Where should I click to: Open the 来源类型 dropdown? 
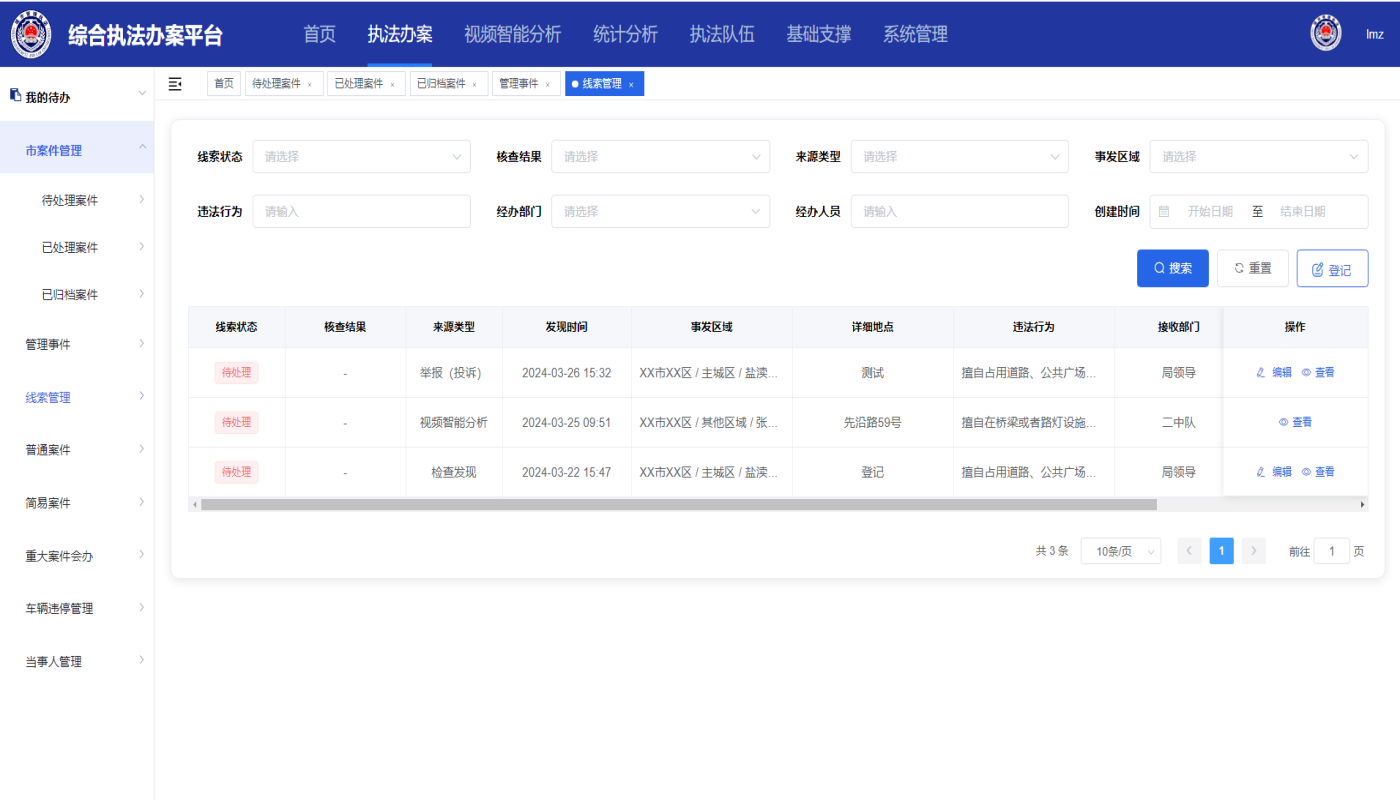coord(960,156)
